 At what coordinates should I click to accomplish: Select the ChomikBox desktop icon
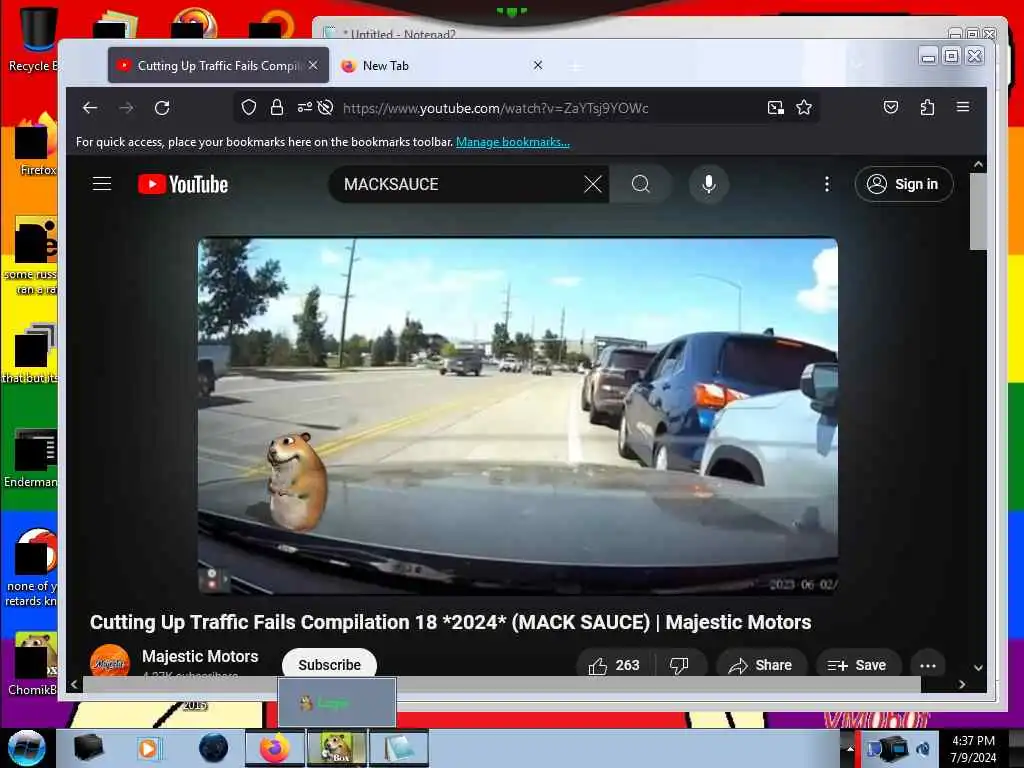click(x=33, y=664)
